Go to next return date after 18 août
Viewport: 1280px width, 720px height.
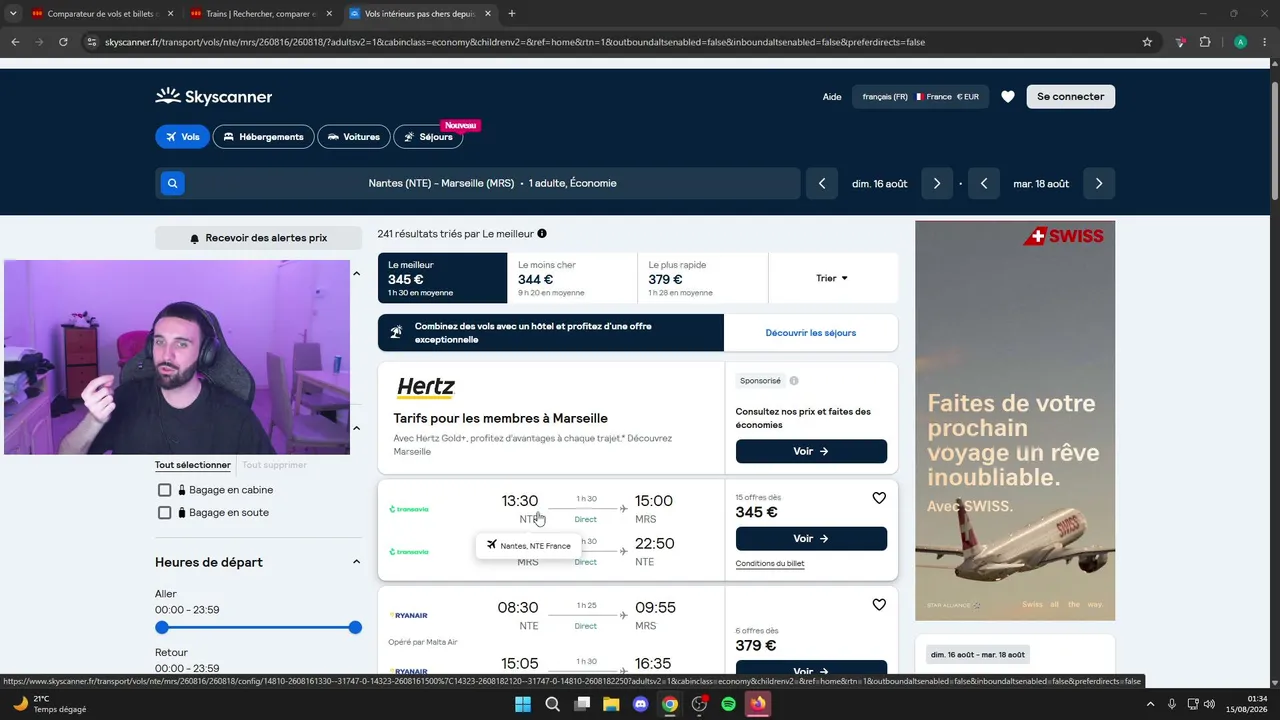coord(1099,184)
